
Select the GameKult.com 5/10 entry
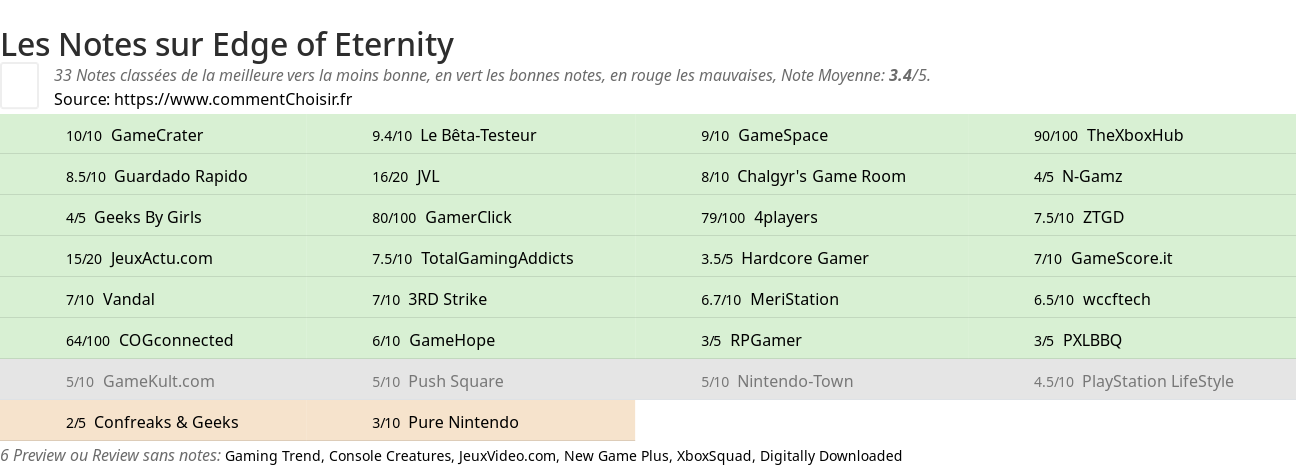point(140,381)
